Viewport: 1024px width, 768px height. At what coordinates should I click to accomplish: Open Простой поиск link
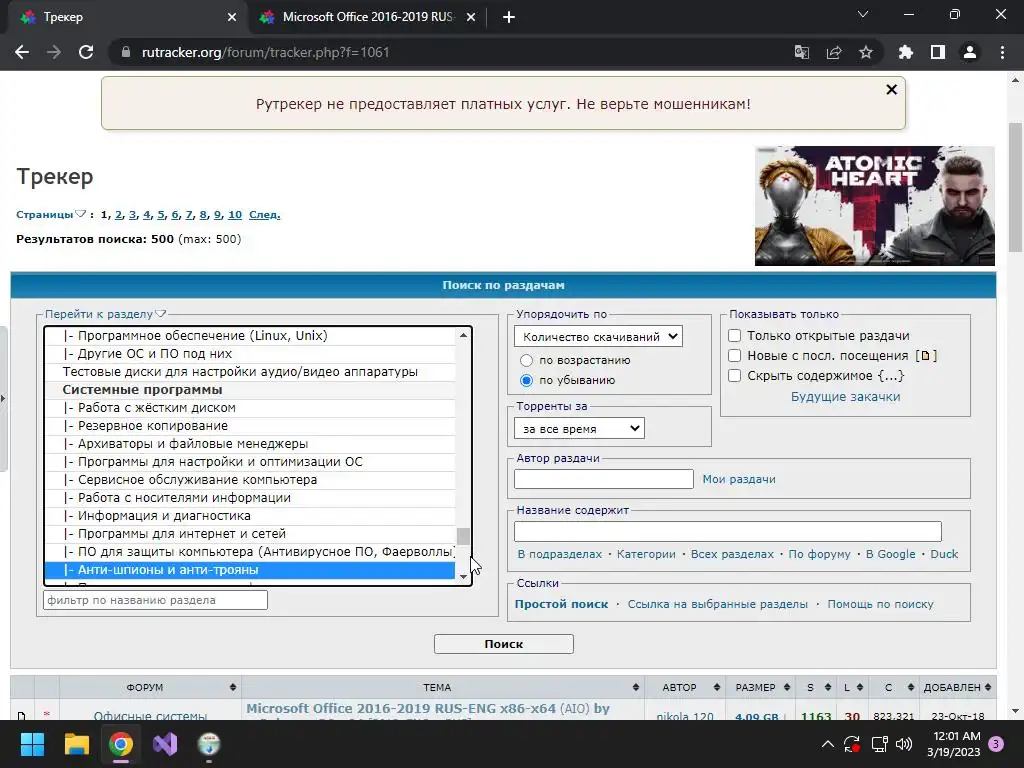(561, 604)
